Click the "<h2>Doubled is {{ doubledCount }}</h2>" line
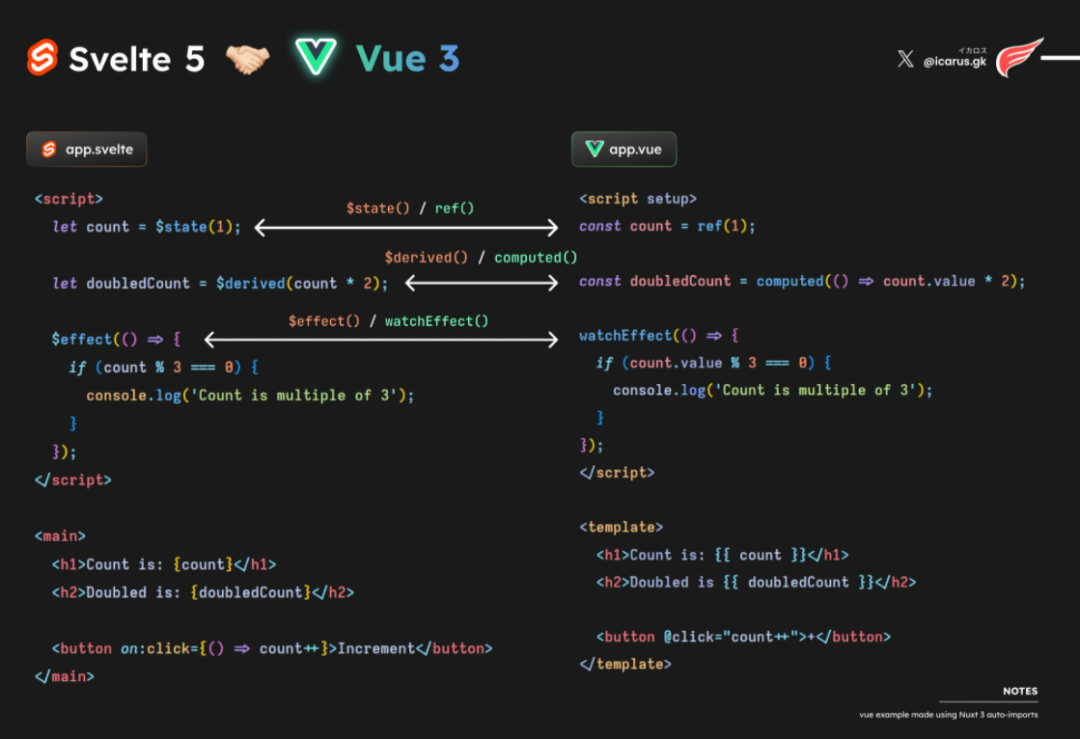1080x739 pixels. pyautogui.click(x=756, y=583)
